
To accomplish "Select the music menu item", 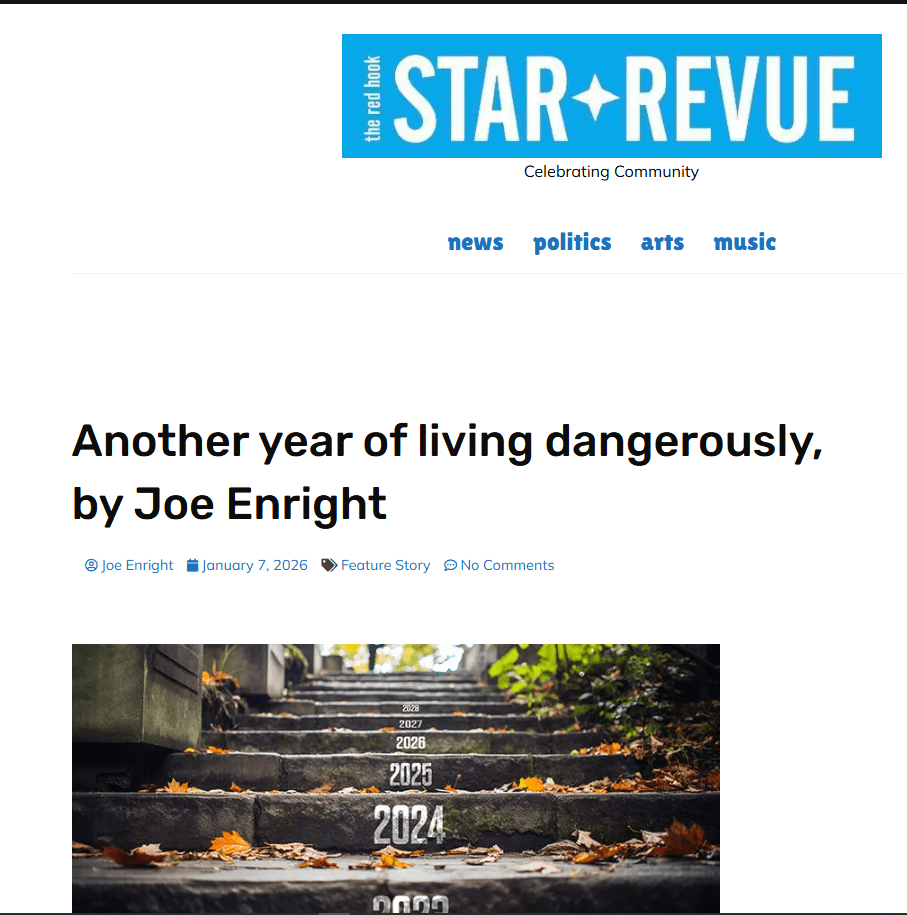I will (745, 242).
